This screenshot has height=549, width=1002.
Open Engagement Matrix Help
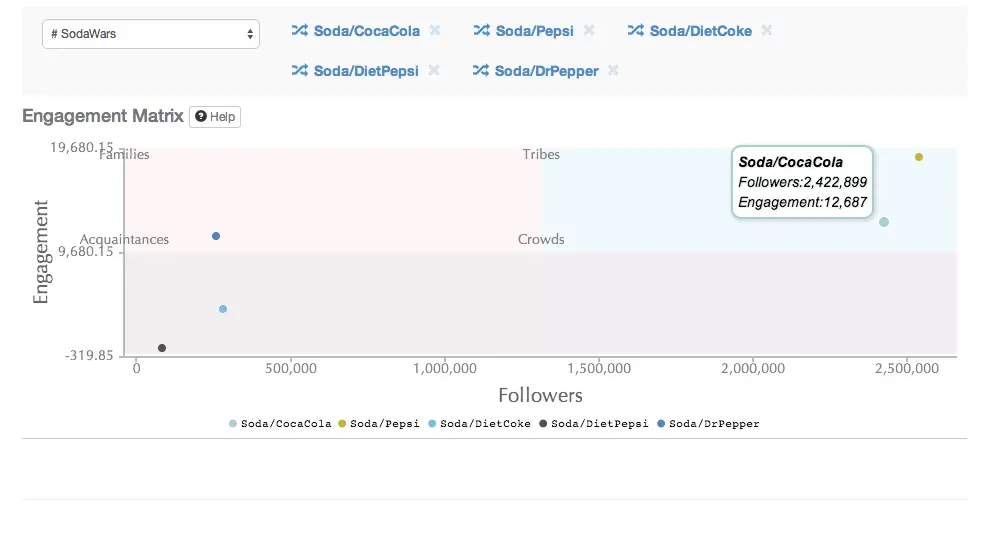tap(215, 117)
